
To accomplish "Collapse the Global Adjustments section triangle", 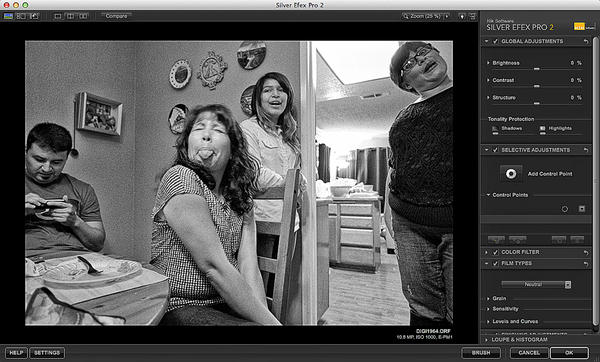I will pos(487,41).
